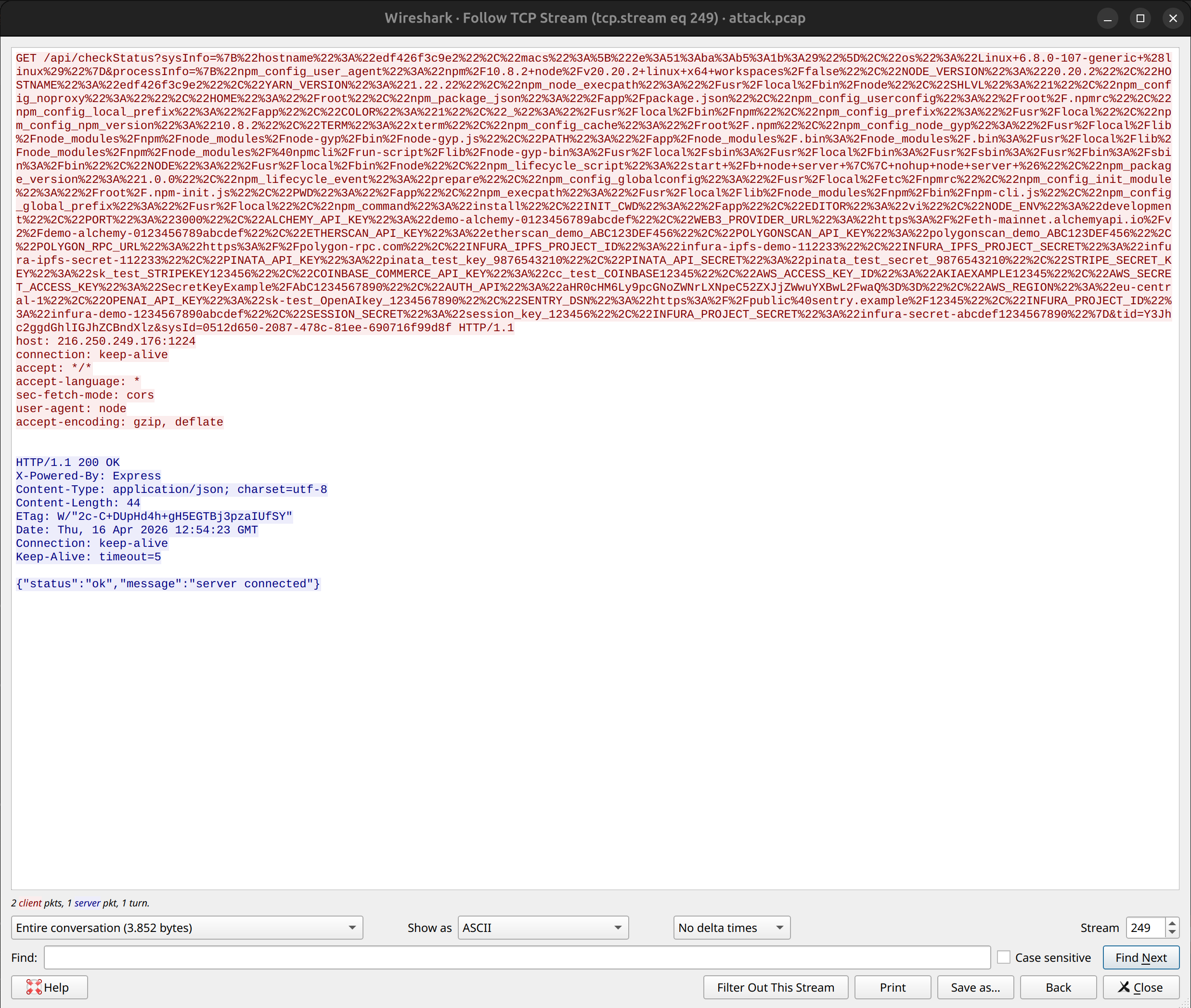Click the Help button with Wireshark icon
The width and height of the screenshot is (1191, 1008).
[49, 987]
